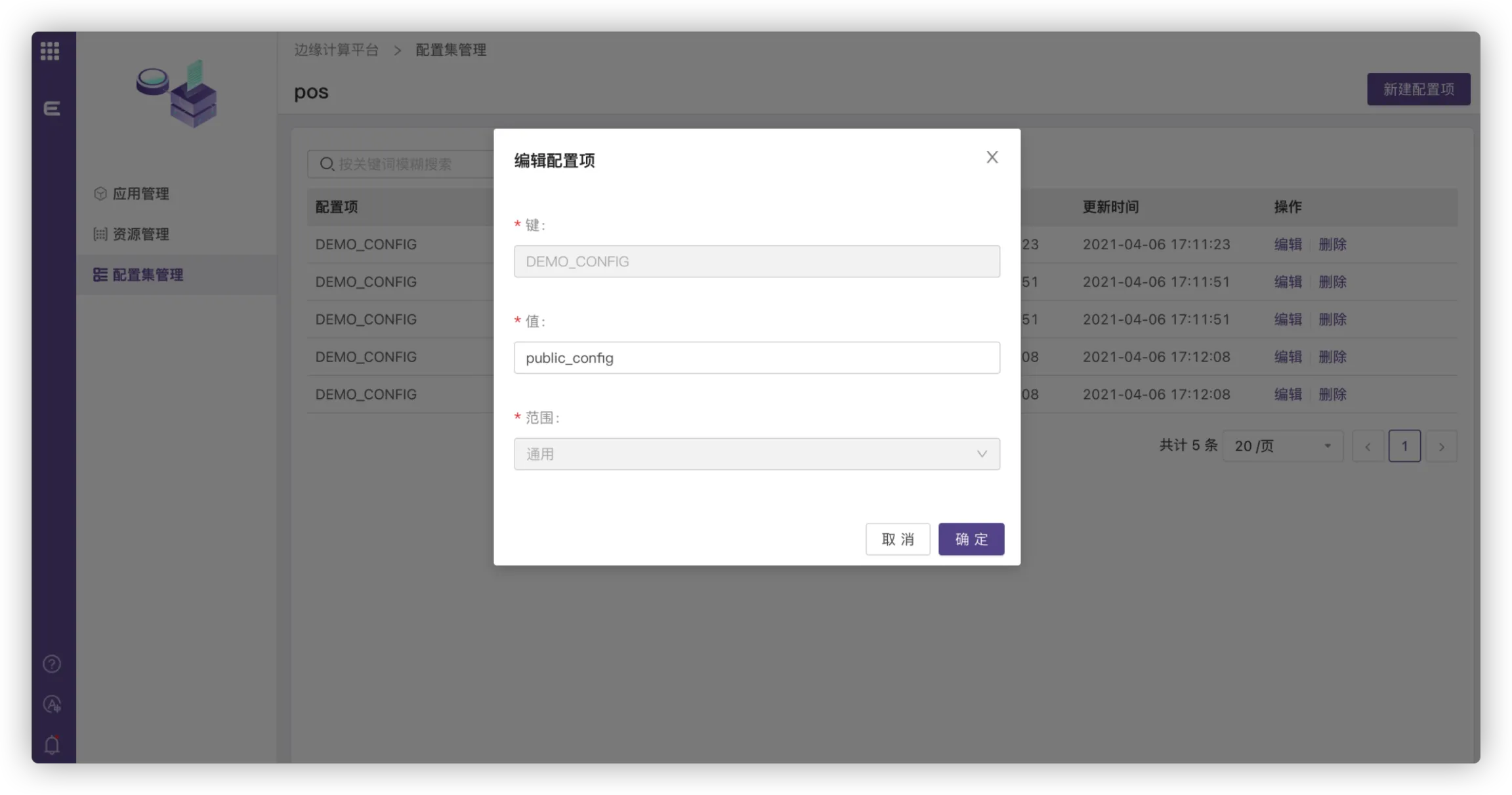
Task: Open the notification bell icon
Action: [52, 744]
